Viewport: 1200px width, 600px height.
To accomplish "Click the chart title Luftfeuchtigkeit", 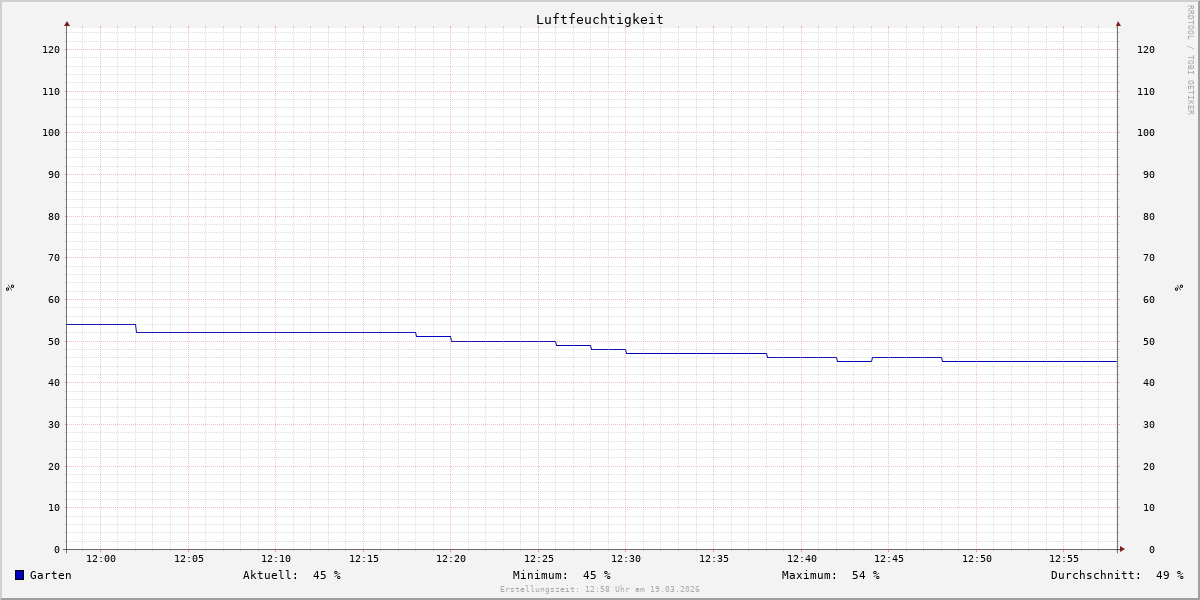I will point(600,19).
